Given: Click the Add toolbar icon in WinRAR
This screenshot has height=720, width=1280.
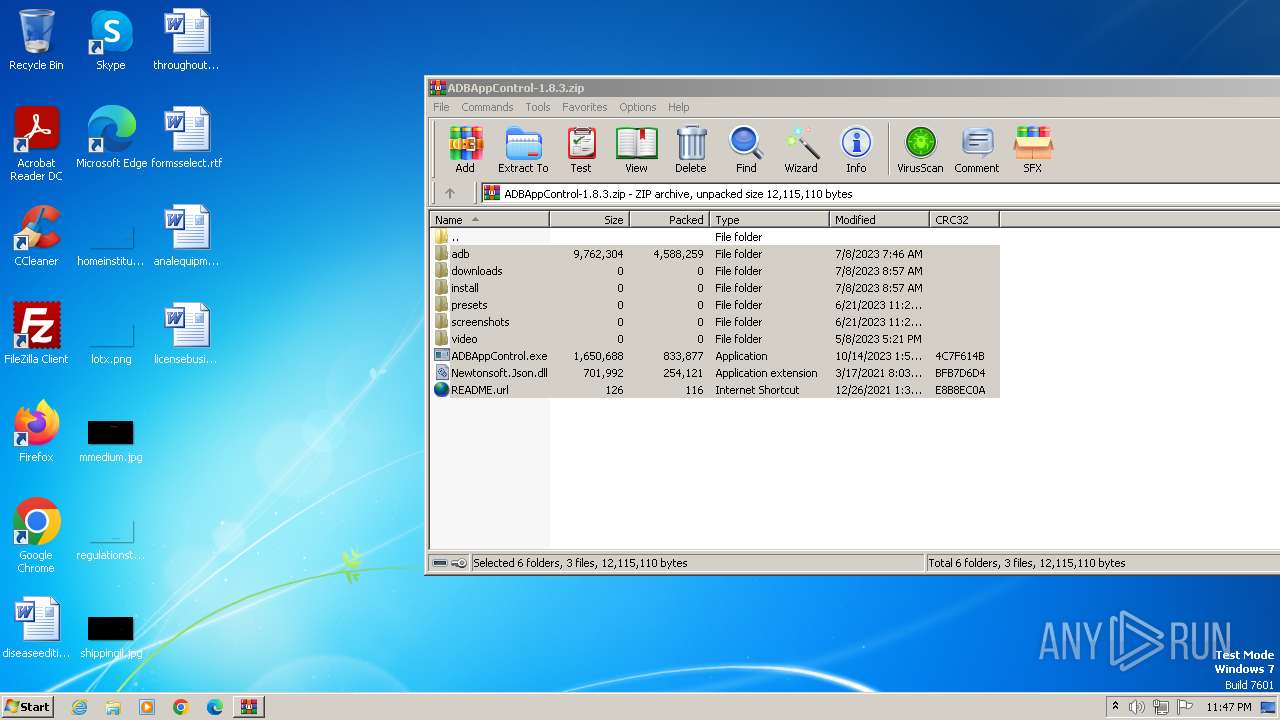Looking at the screenshot, I should [x=465, y=150].
